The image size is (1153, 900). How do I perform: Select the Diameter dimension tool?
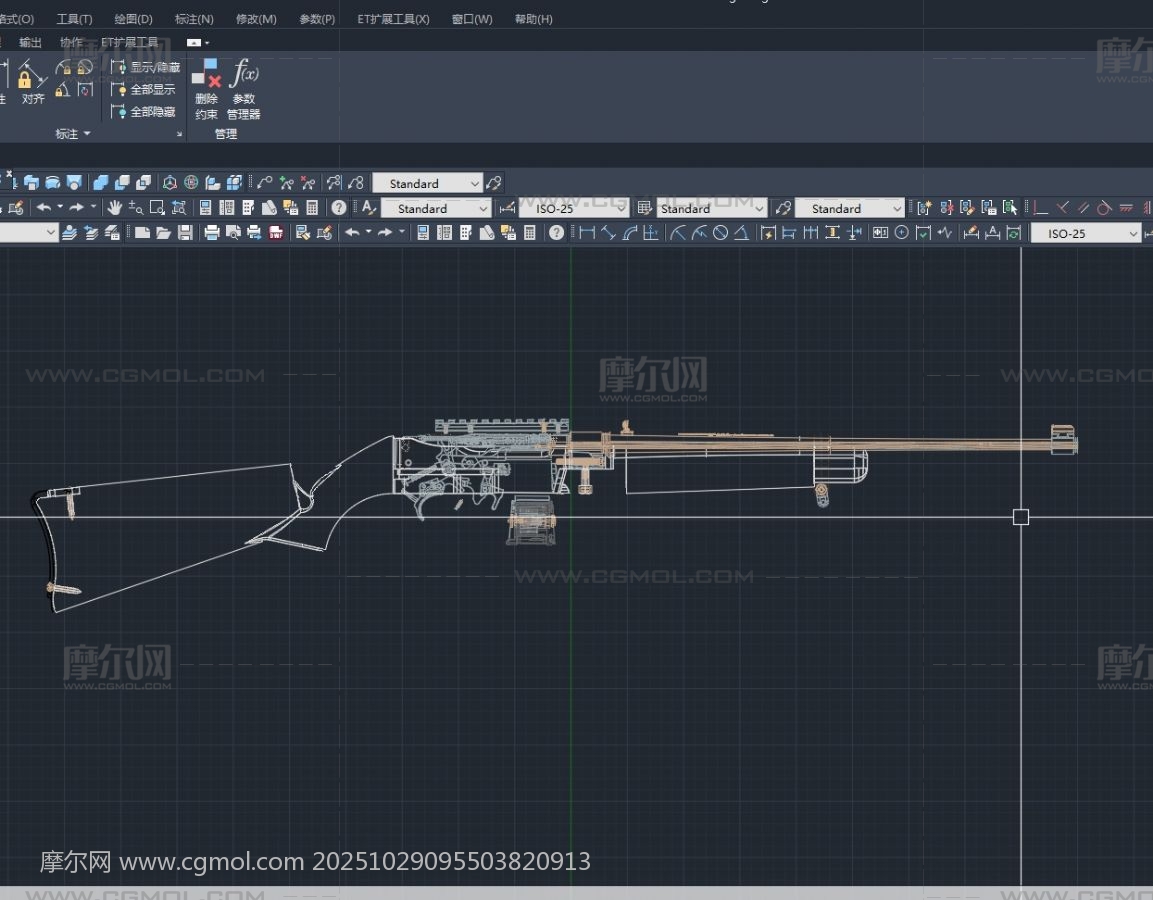[x=720, y=233]
